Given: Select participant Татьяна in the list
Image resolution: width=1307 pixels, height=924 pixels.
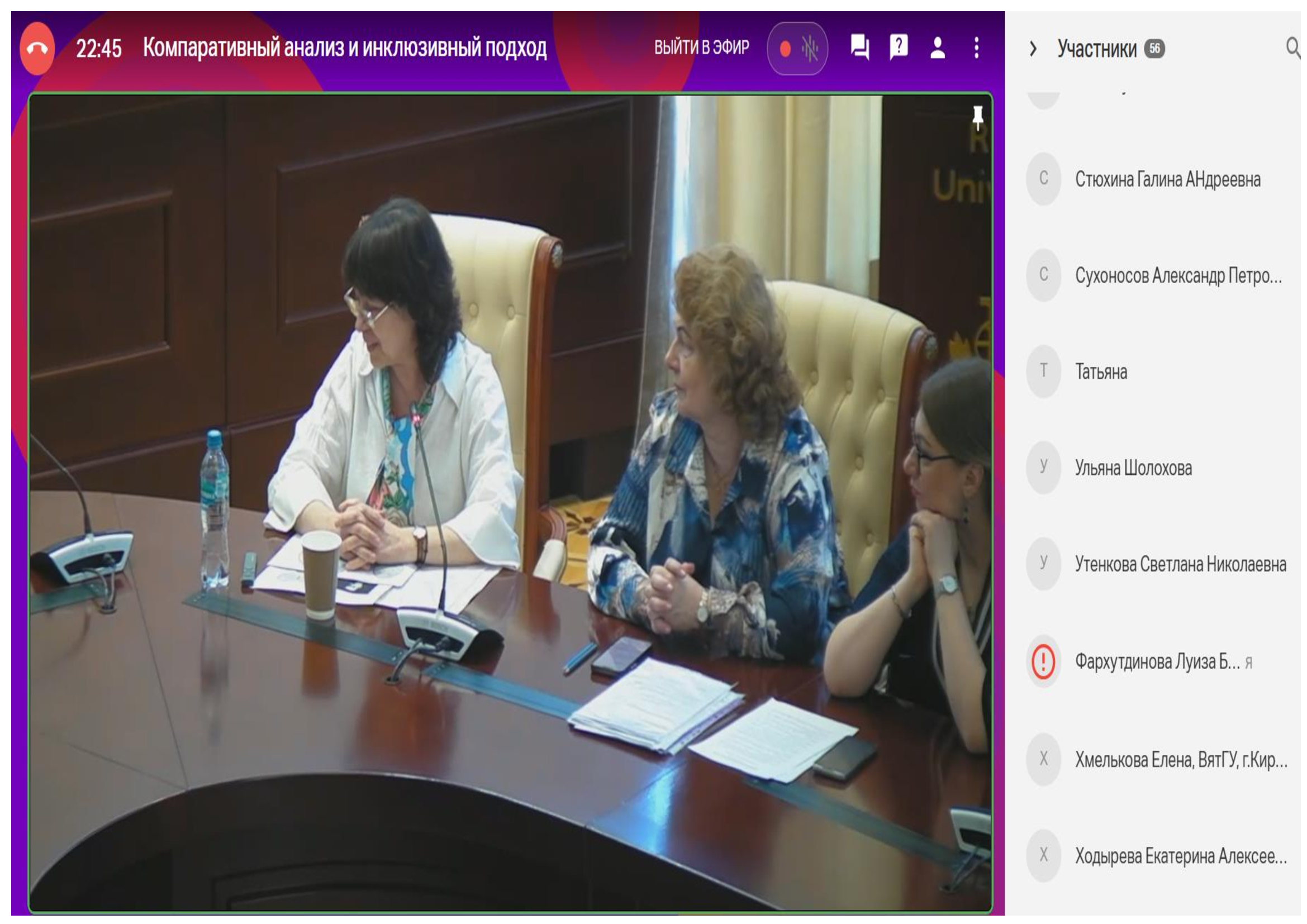Looking at the screenshot, I should [x=1100, y=372].
